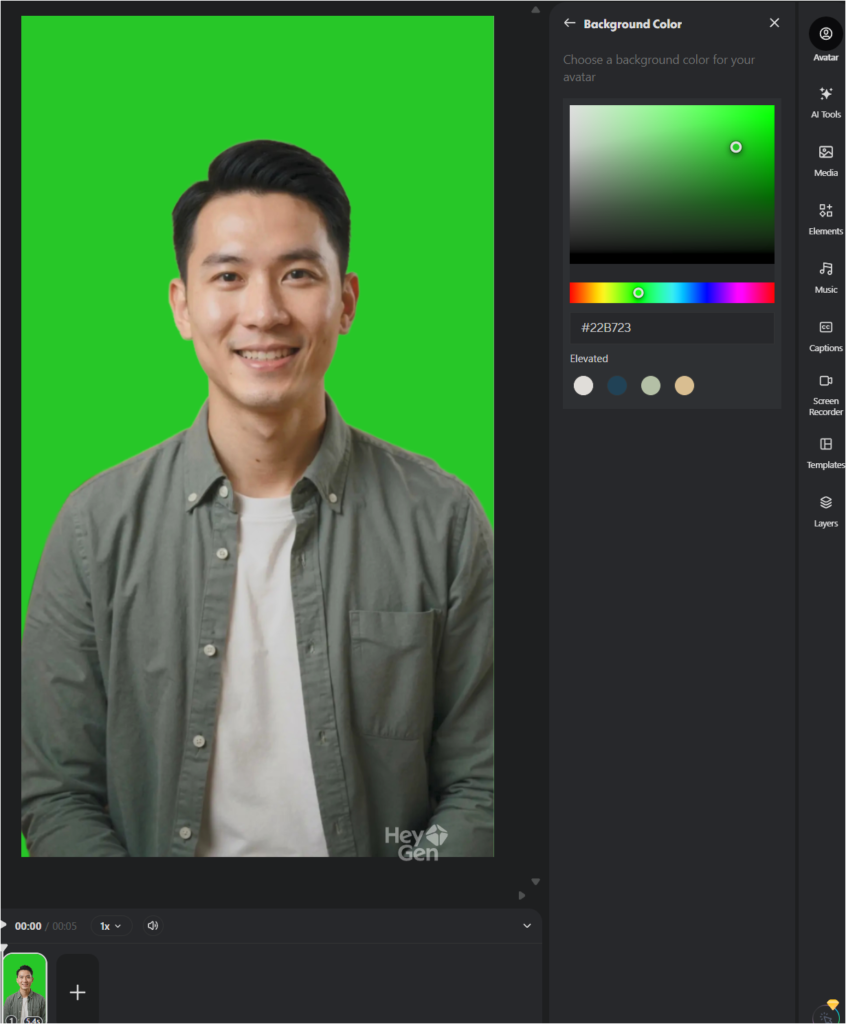Select the tan Elevated swatch
Viewport: 846px width, 1024px height.
tap(684, 386)
